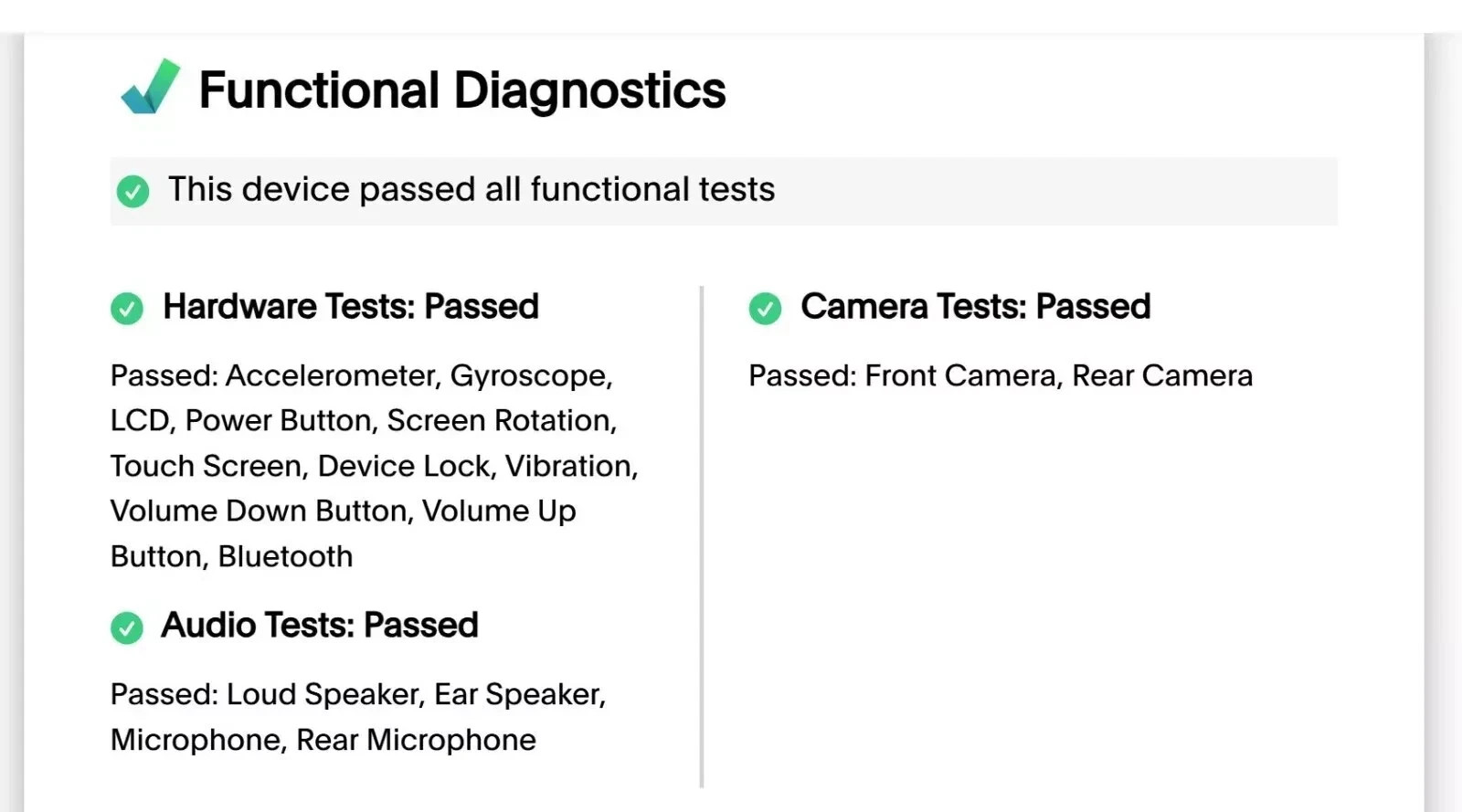Click the green check icon in the passed banner
This screenshot has width=1462, height=812.
click(x=132, y=191)
